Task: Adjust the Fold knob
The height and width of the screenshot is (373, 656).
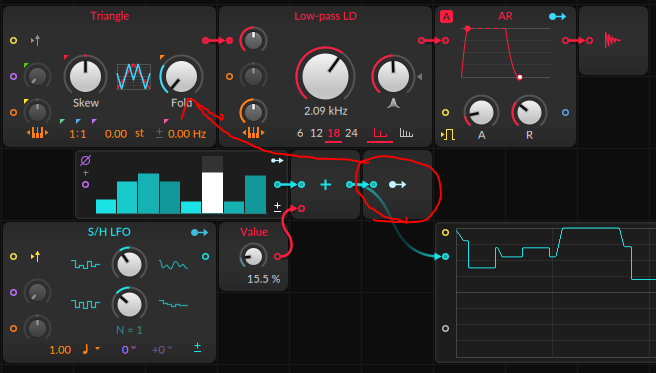Action: point(181,76)
